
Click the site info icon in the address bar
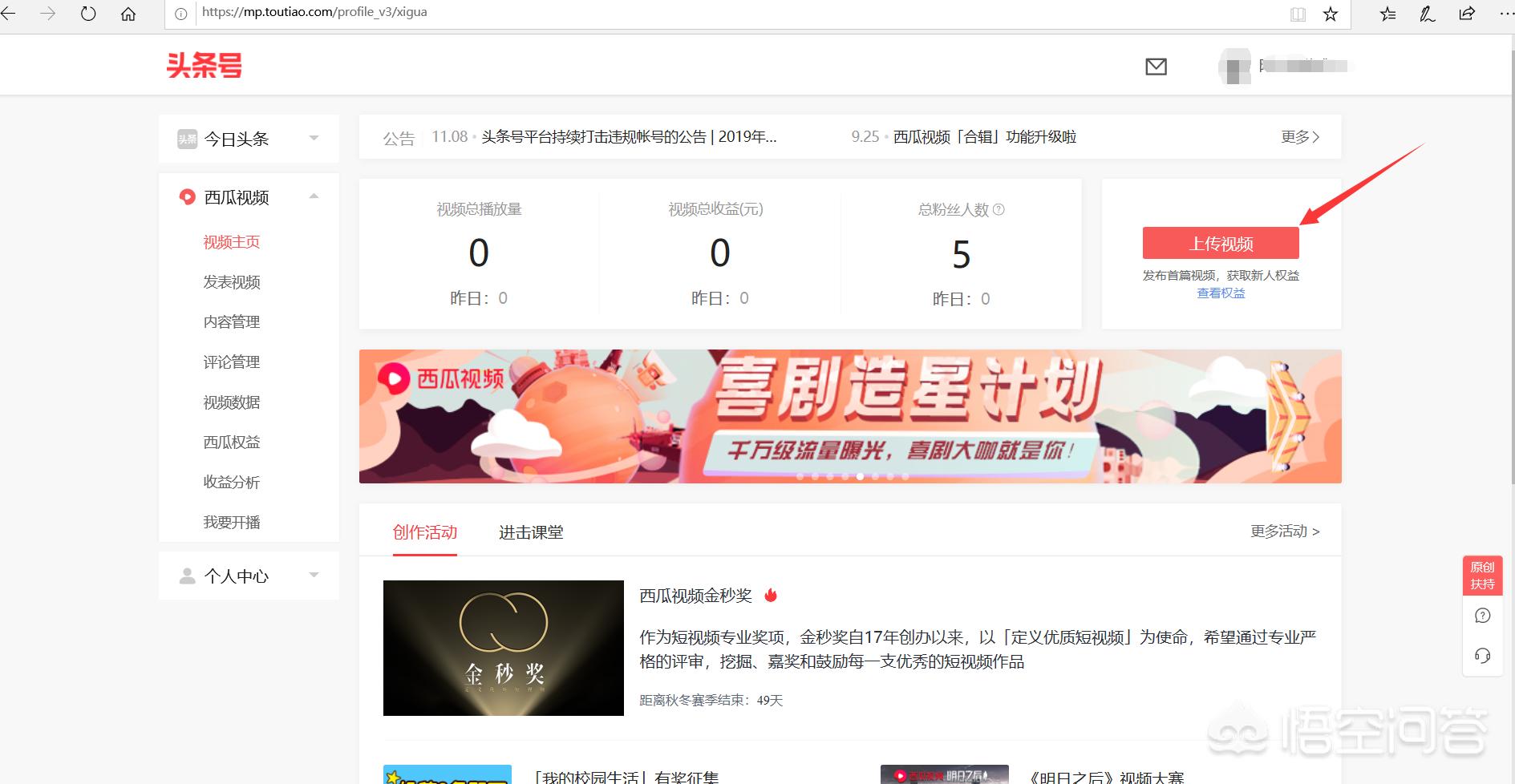coord(181,14)
